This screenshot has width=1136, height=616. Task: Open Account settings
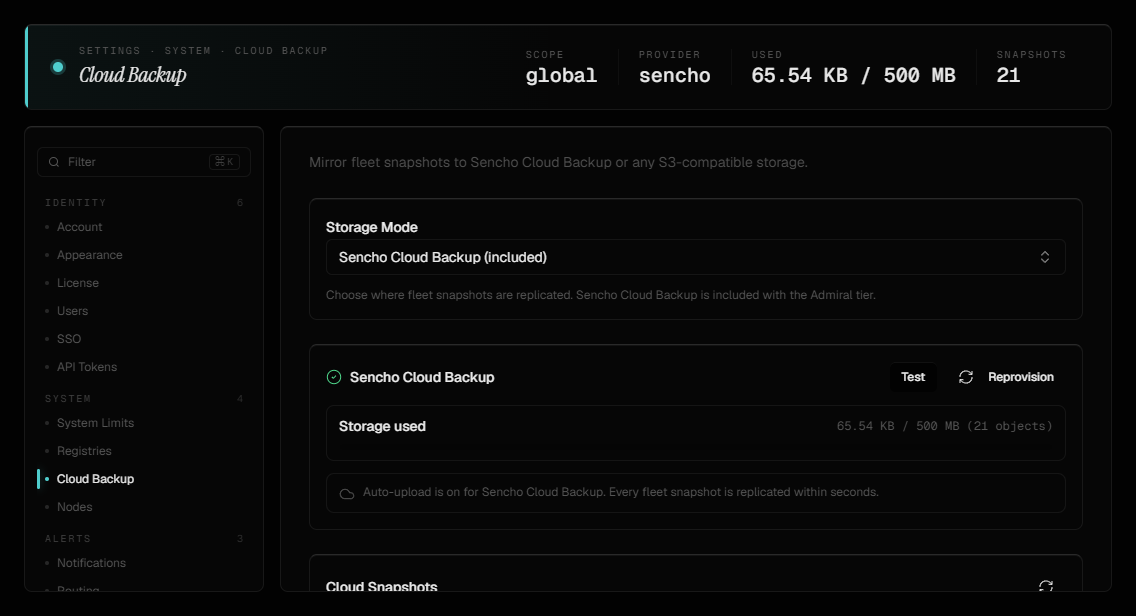(80, 227)
